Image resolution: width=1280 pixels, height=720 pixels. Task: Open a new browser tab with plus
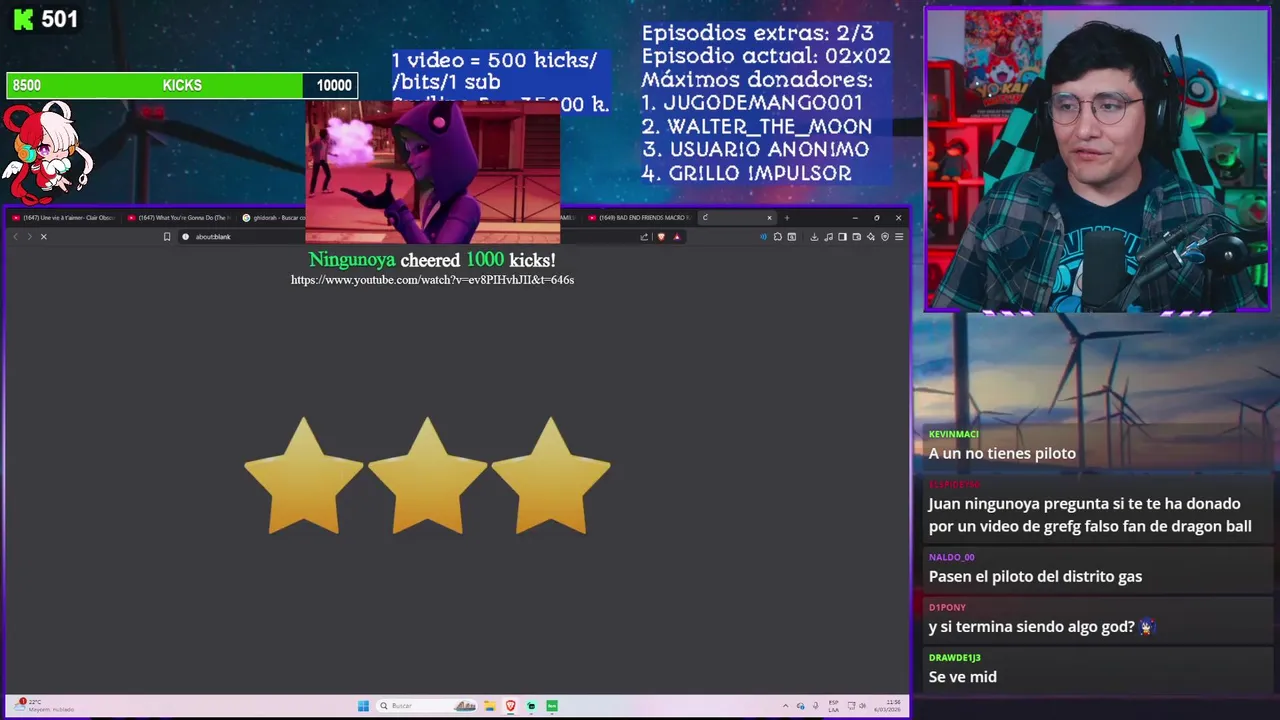click(x=787, y=218)
